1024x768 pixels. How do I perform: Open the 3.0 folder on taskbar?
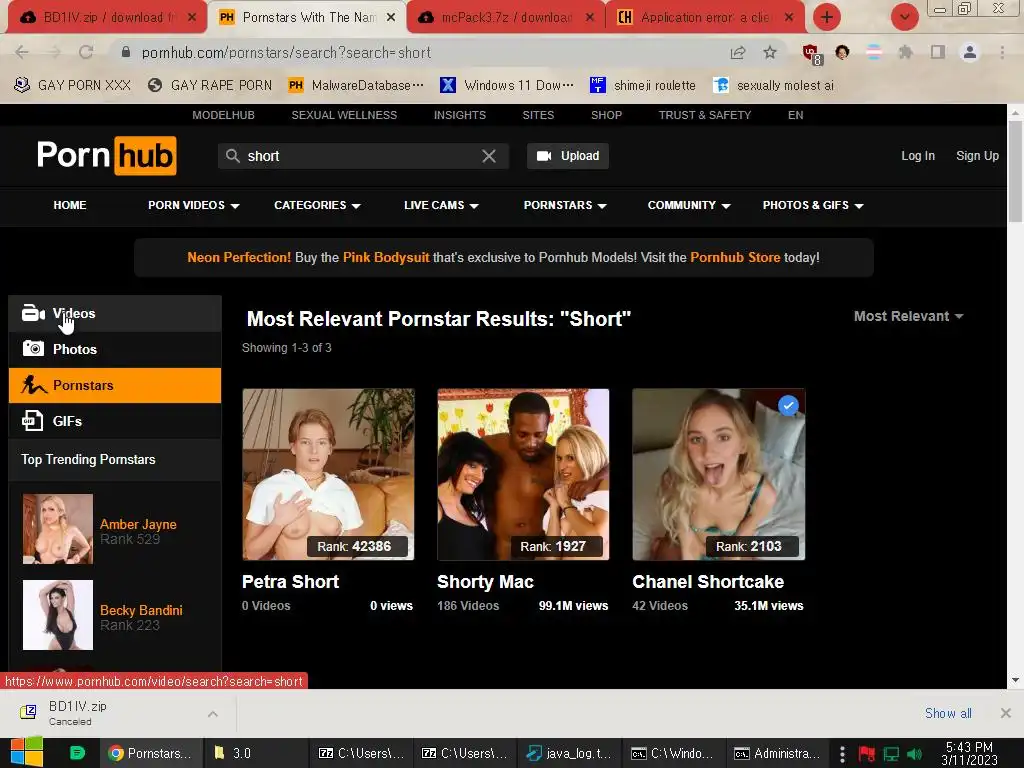coord(255,753)
